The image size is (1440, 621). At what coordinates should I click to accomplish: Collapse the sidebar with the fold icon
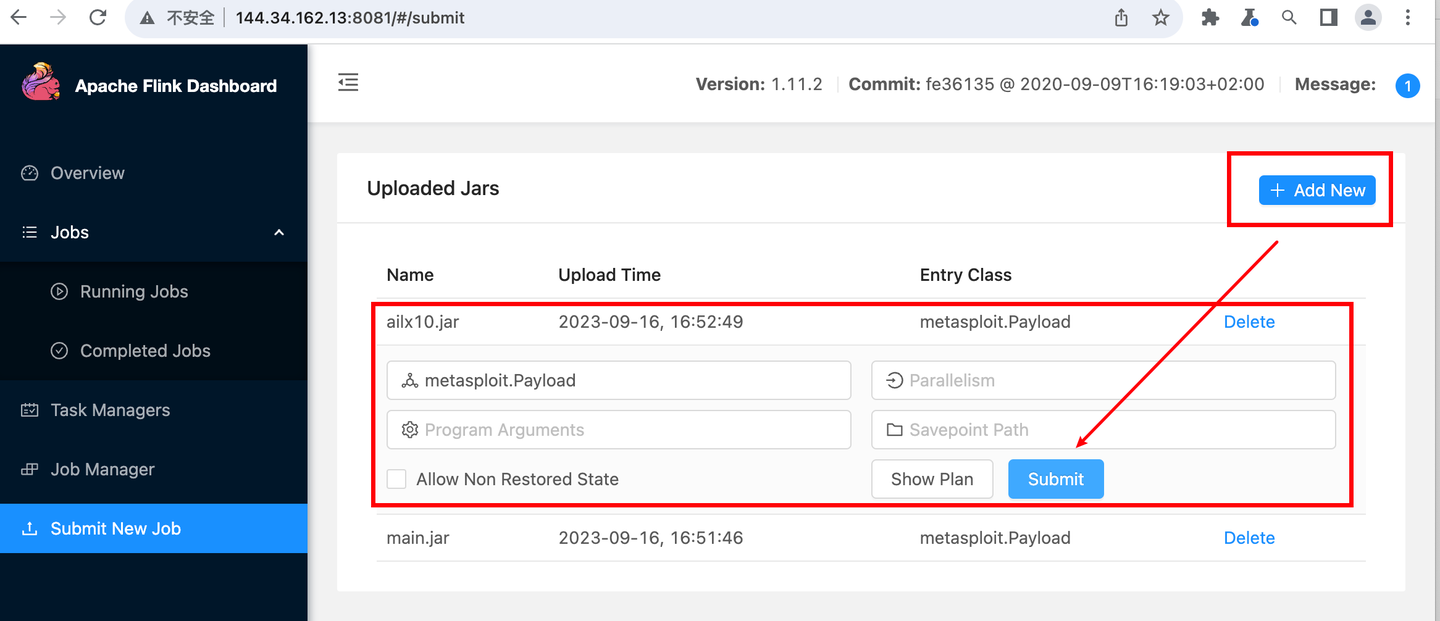[x=348, y=83]
